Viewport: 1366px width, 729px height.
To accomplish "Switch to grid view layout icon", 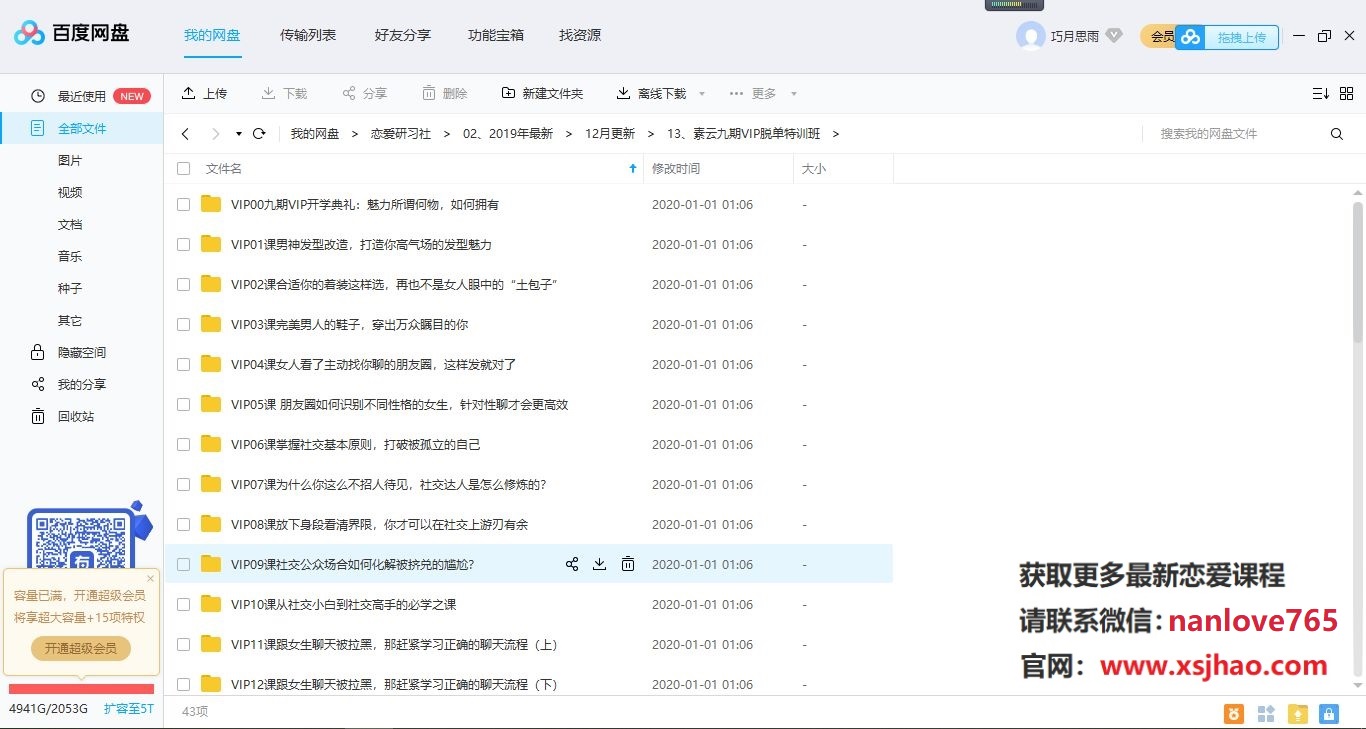I will tap(1347, 93).
